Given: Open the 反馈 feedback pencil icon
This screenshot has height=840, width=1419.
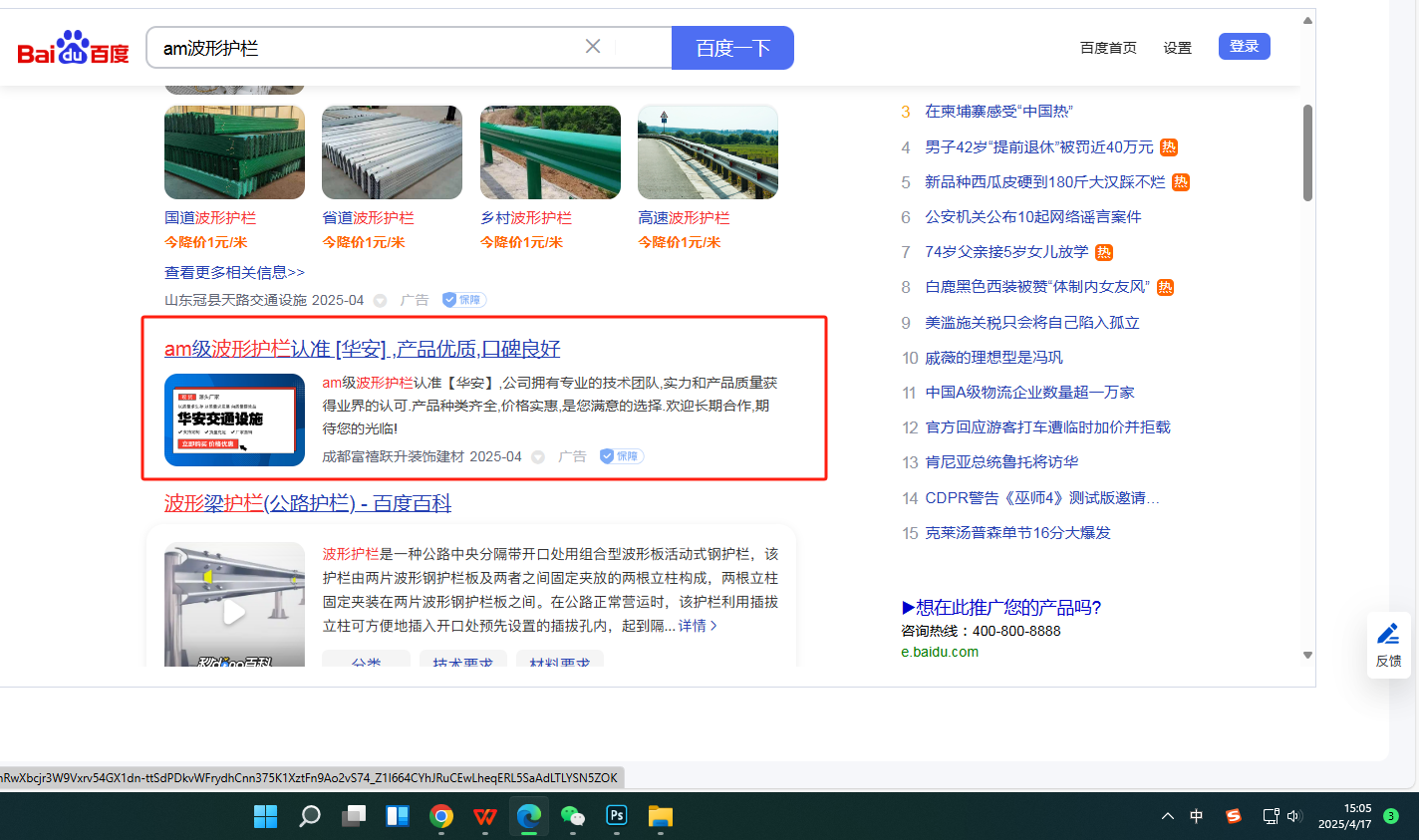Looking at the screenshot, I should click(x=1388, y=635).
